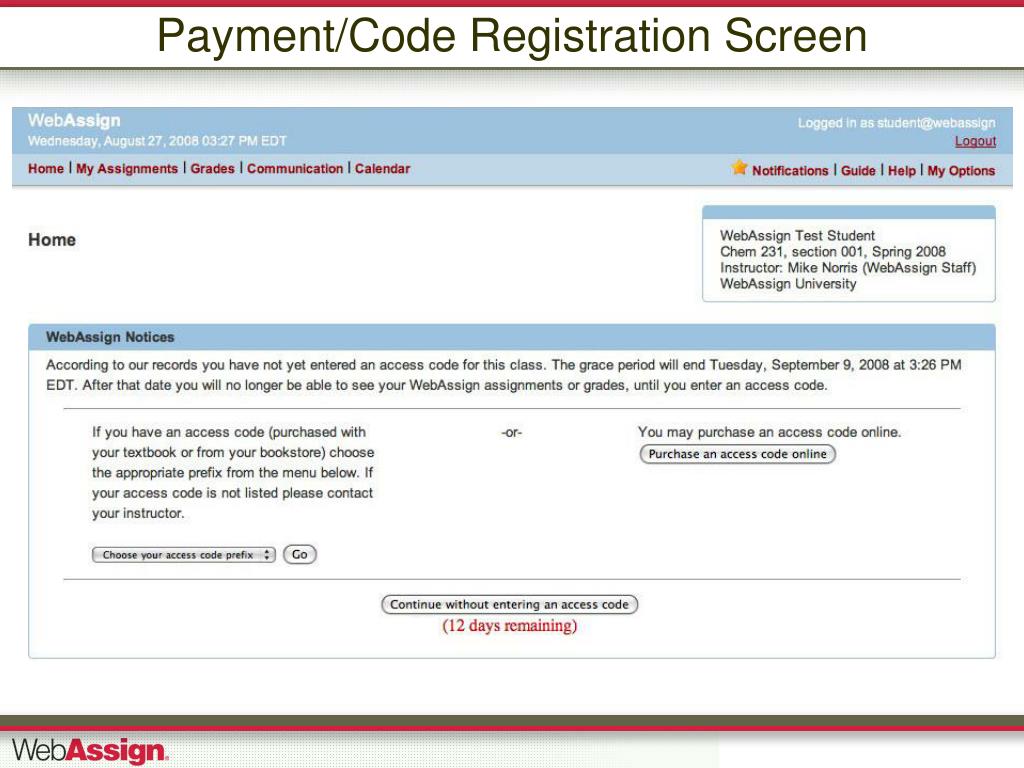View the Calendar page

(382, 168)
